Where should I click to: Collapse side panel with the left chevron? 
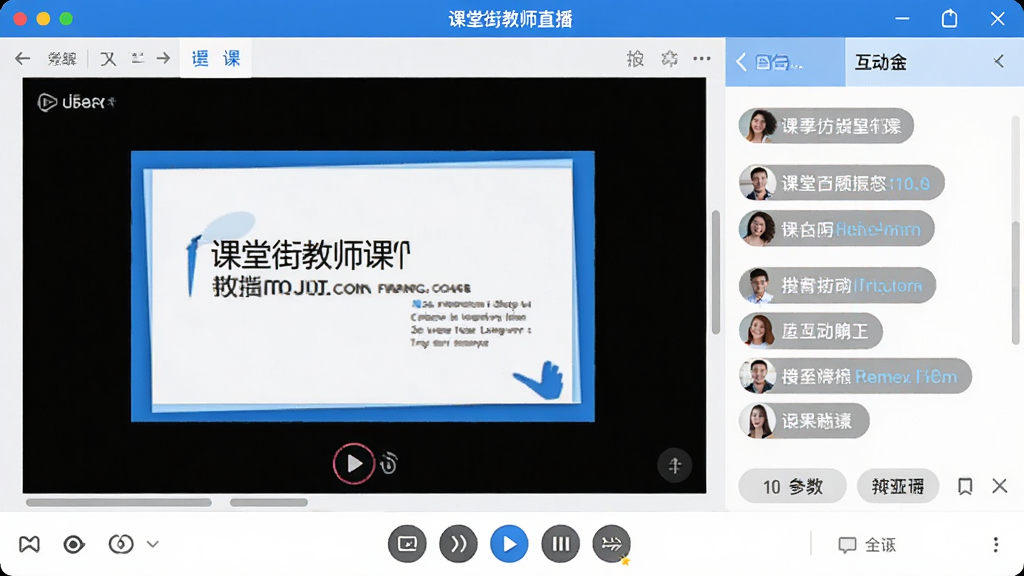pyautogui.click(x=999, y=62)
